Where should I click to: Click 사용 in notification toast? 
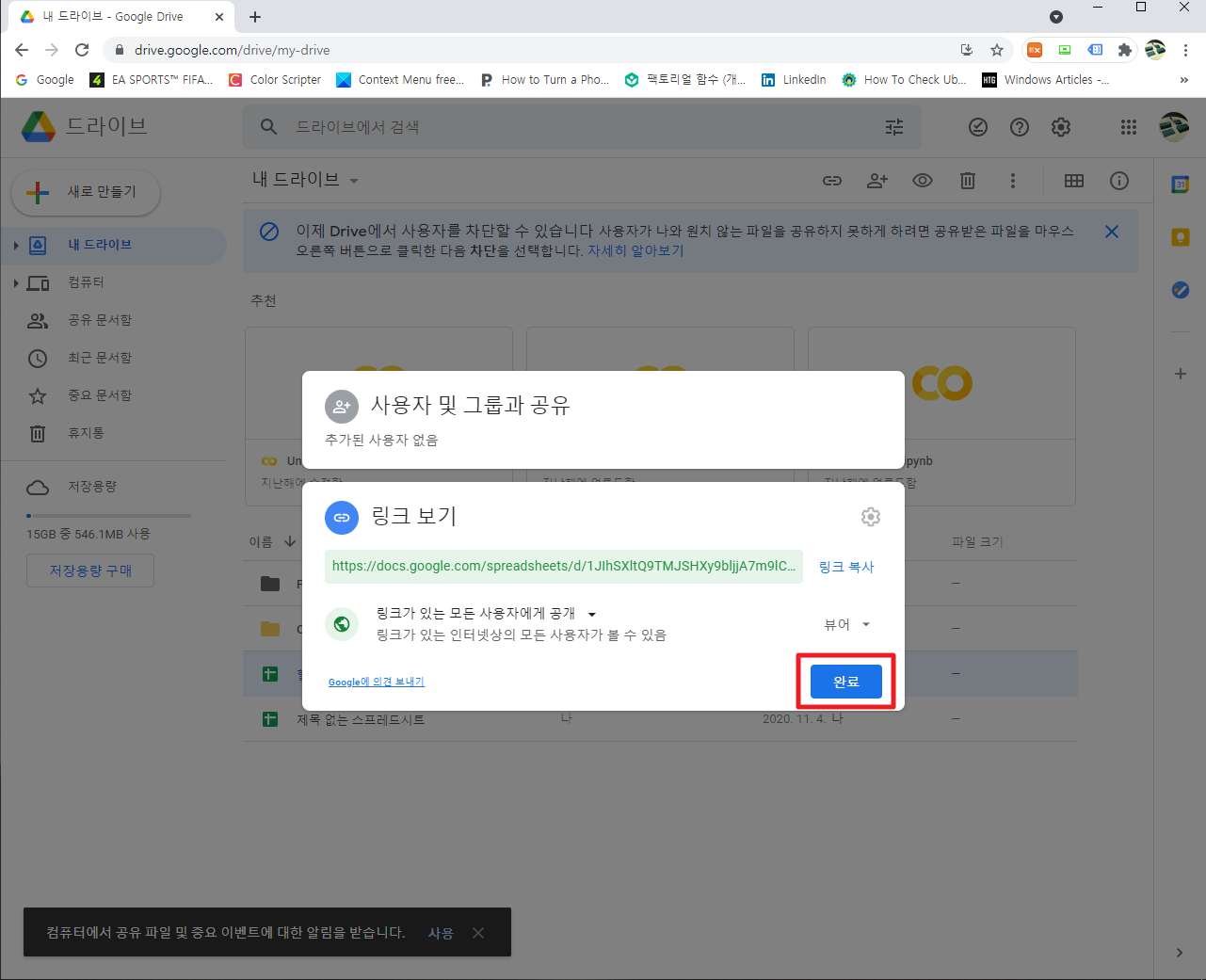pos(441,933)
